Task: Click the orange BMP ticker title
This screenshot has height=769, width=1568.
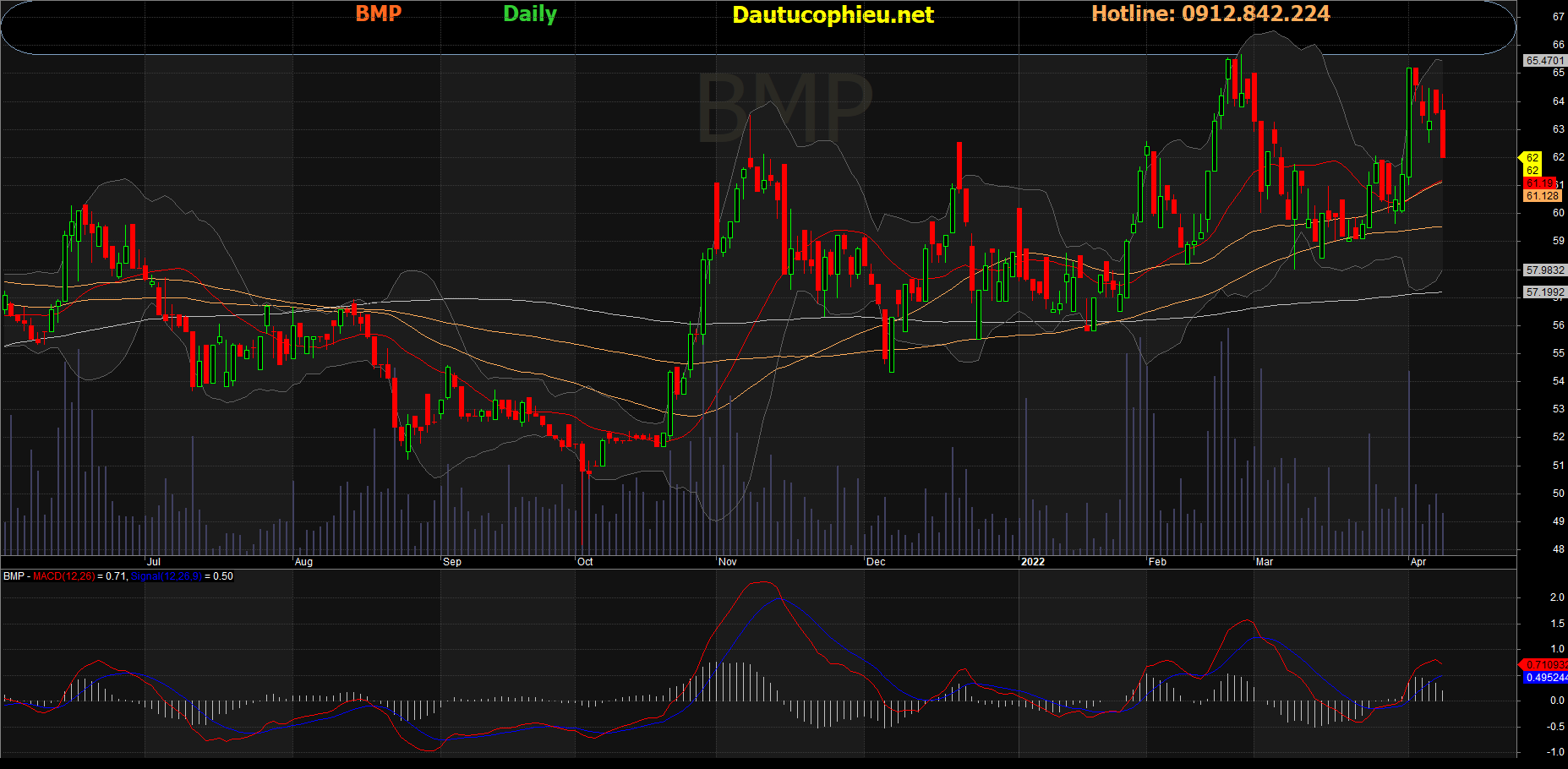Action: pyautogui.click(x=378, y=14)
